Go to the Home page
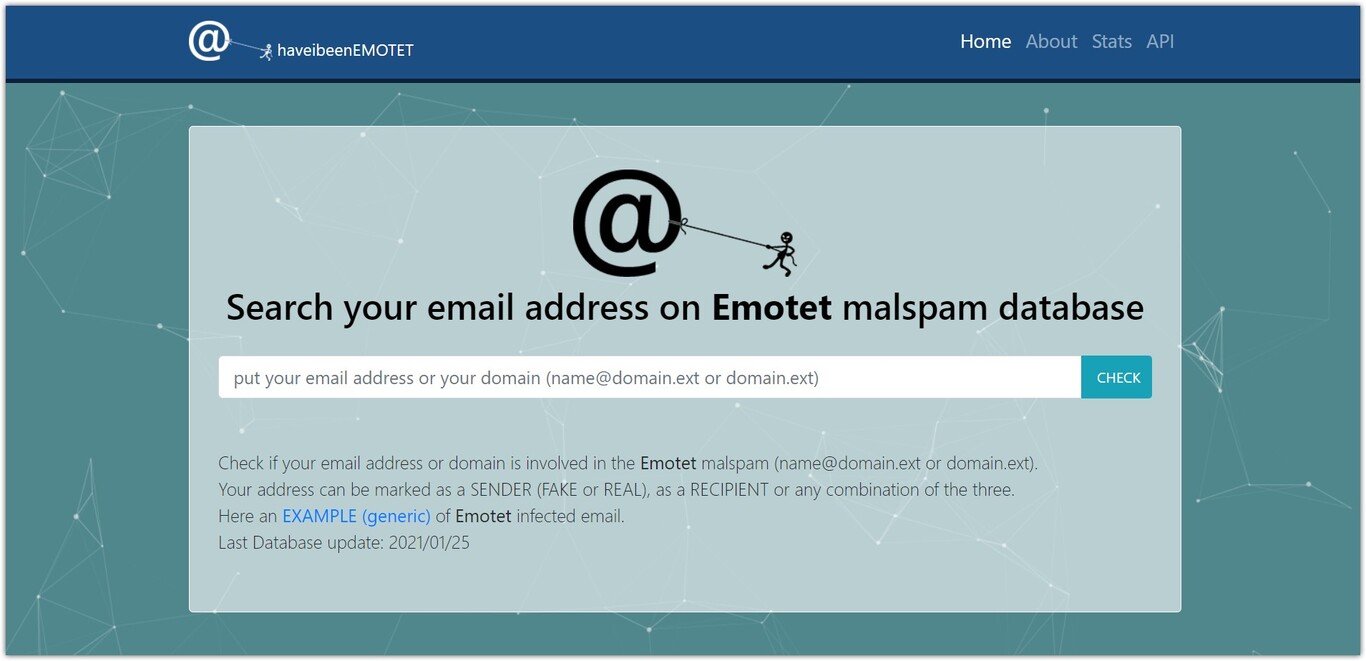 click(985, 41)
